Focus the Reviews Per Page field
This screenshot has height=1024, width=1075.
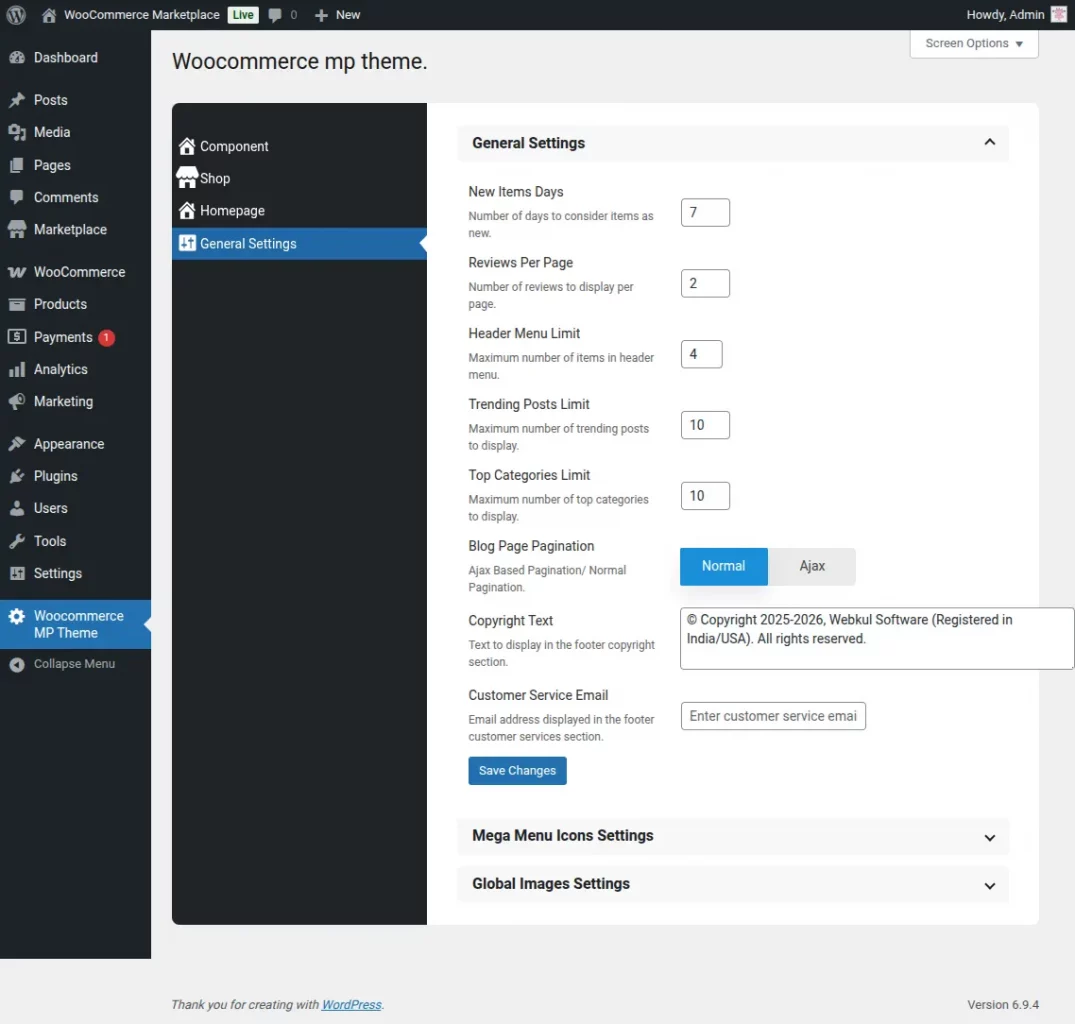(x=705, y=283)
